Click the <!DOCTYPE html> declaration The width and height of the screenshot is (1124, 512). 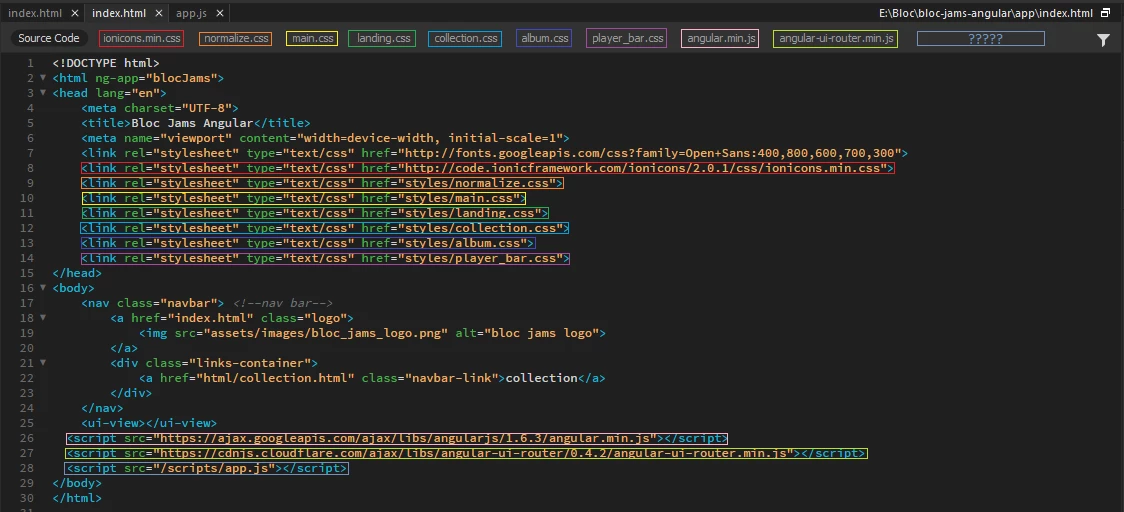point(106,63)
